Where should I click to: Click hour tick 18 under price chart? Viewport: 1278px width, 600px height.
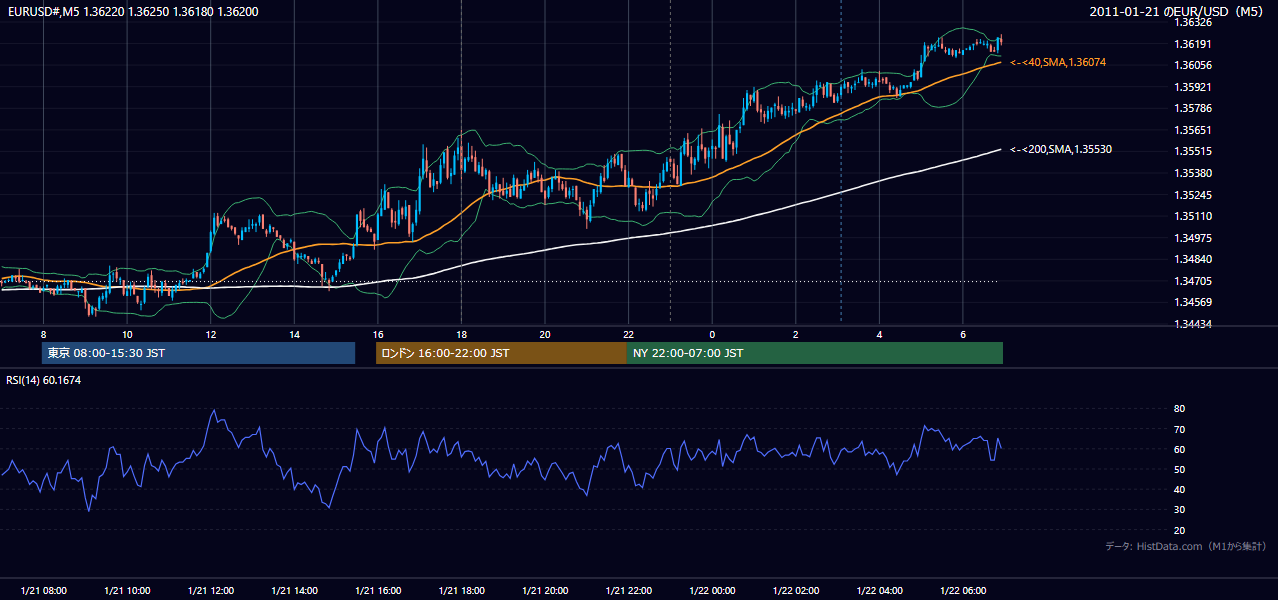tap(461, 334)
